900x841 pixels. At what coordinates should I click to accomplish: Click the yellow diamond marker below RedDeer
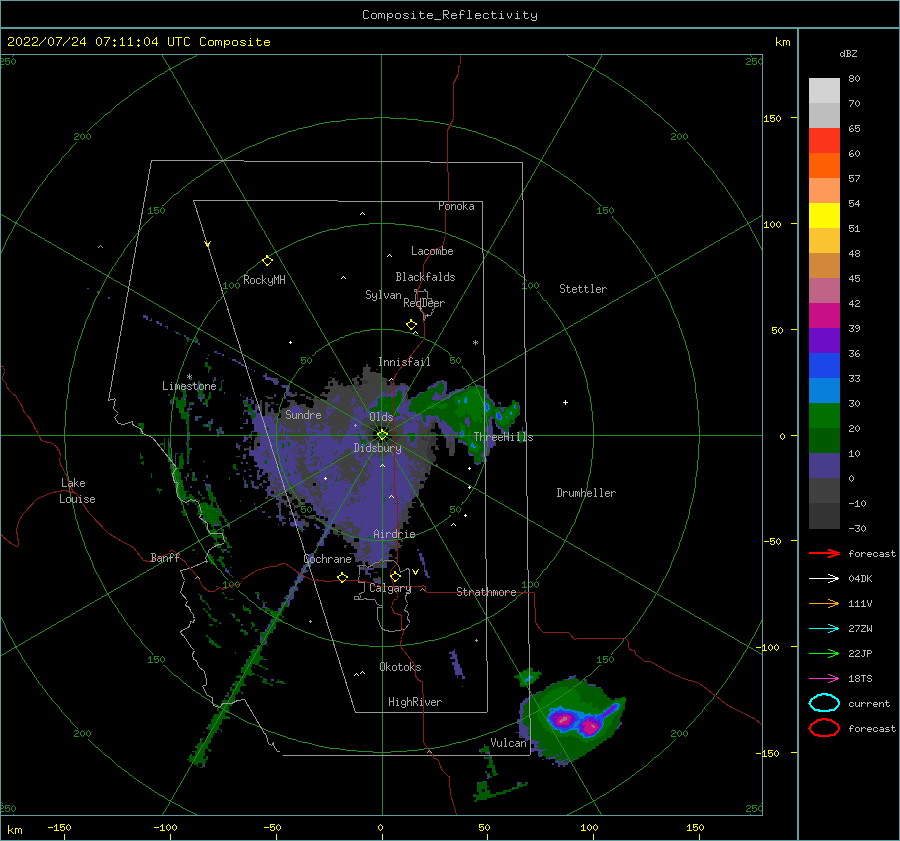(411, 325)
